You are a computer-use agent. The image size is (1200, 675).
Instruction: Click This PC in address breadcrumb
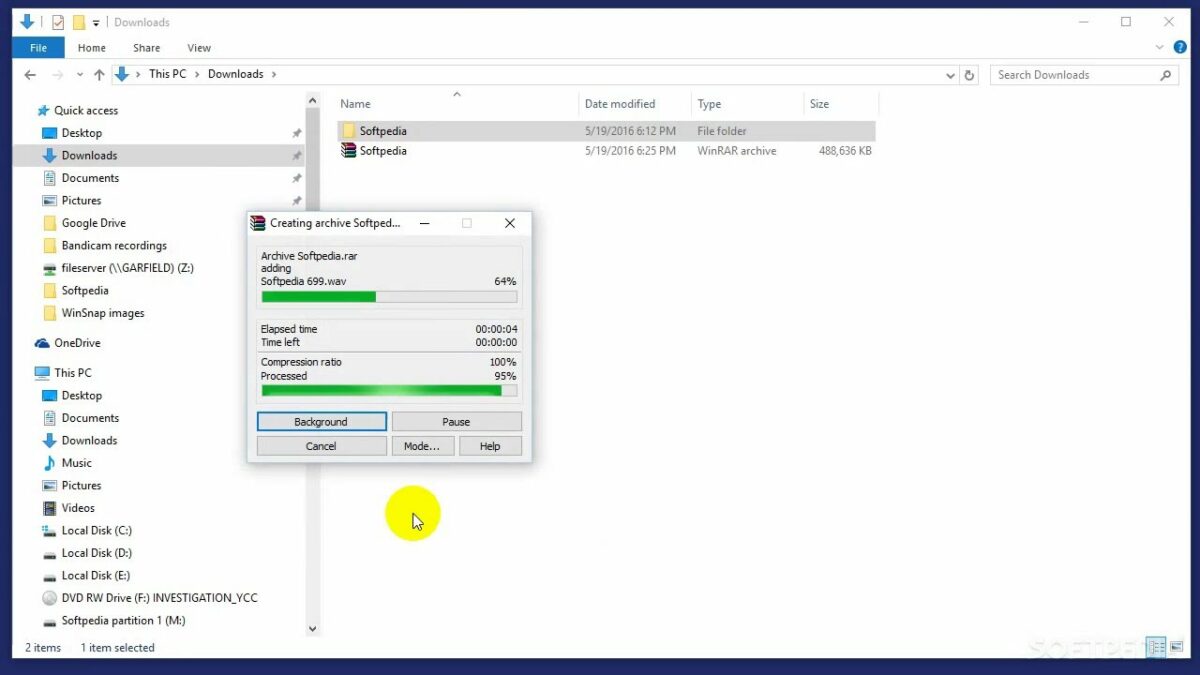(x=167, y=74)
